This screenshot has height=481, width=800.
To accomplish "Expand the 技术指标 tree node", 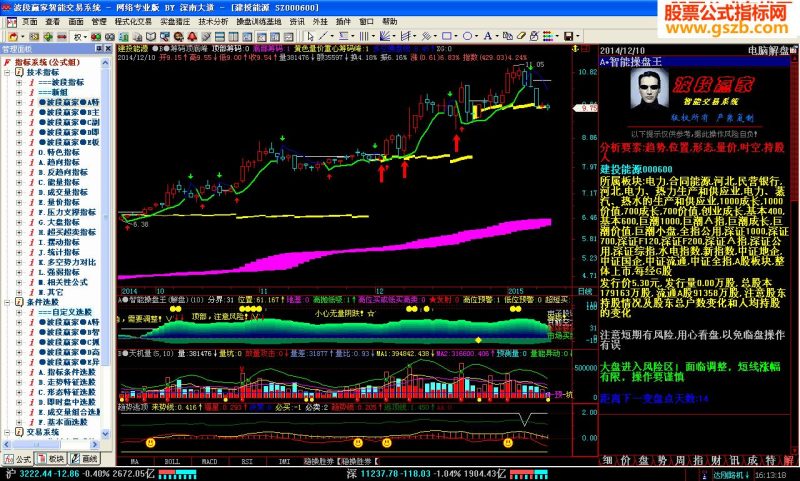I will pos(7,72).
